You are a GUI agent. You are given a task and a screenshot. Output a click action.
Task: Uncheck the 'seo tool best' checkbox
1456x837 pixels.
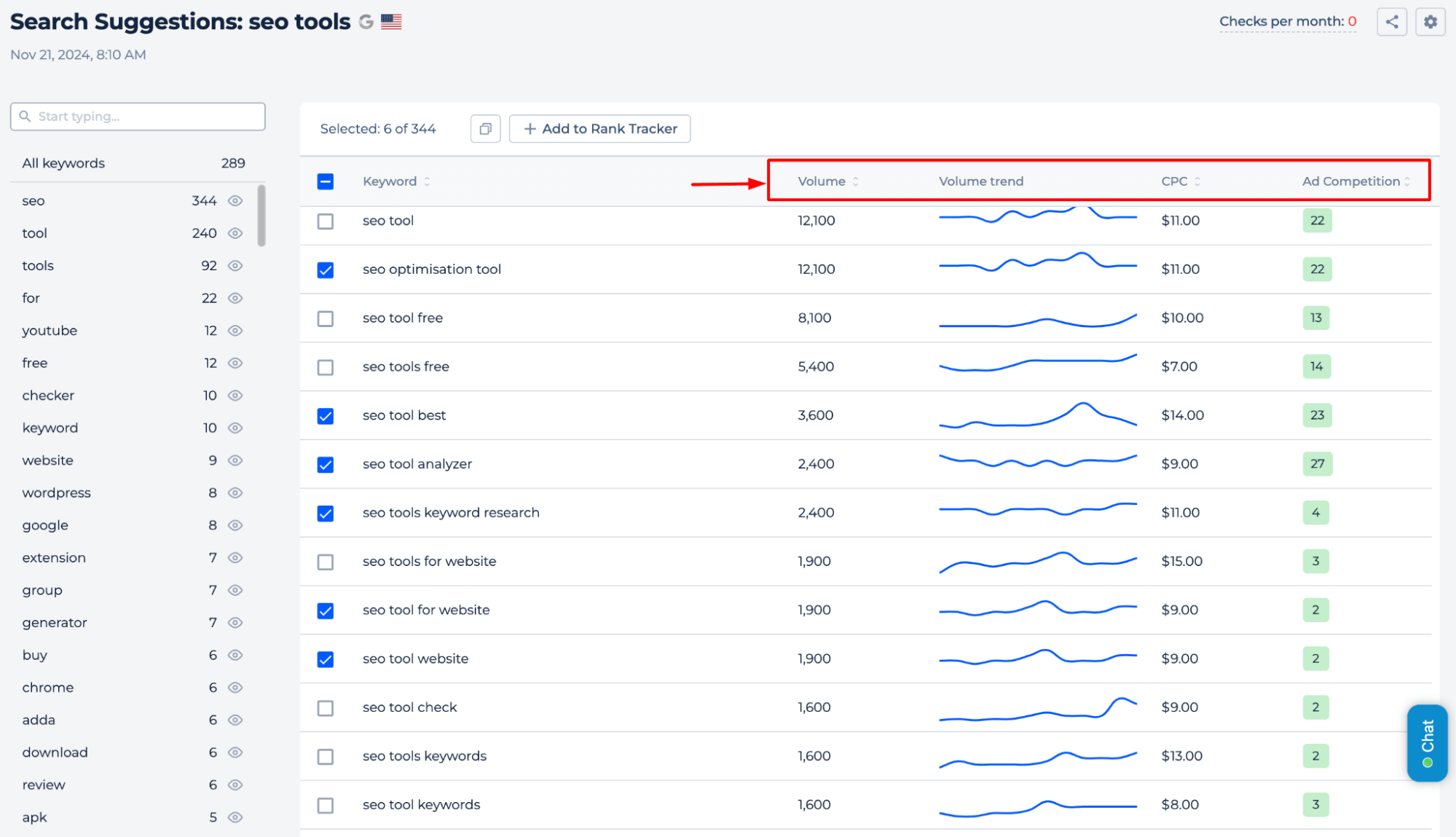pos(325,415)
